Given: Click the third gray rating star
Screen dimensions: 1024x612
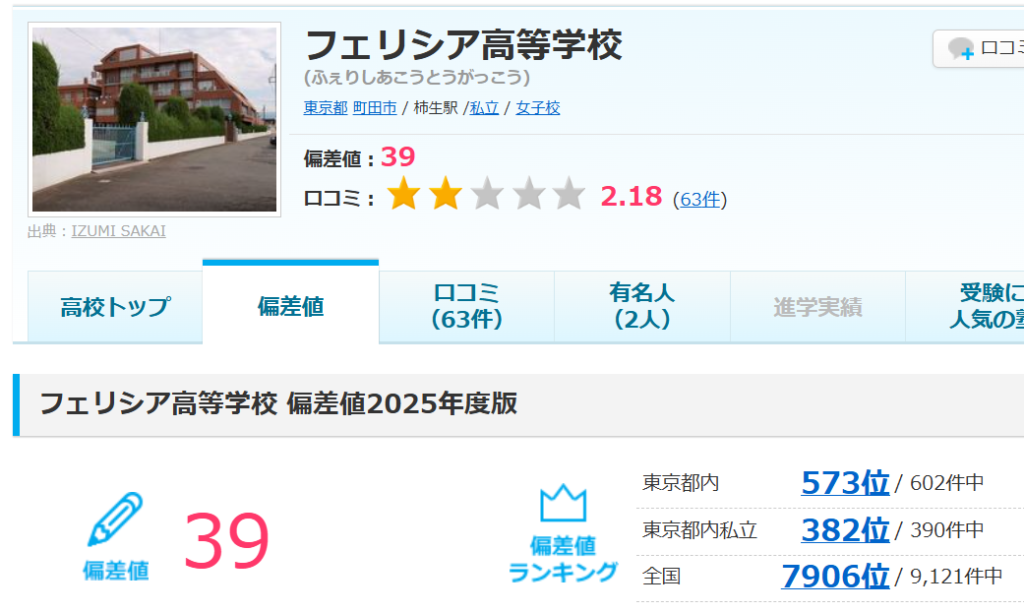Looking at the screenshot, I should coord(487,194).
